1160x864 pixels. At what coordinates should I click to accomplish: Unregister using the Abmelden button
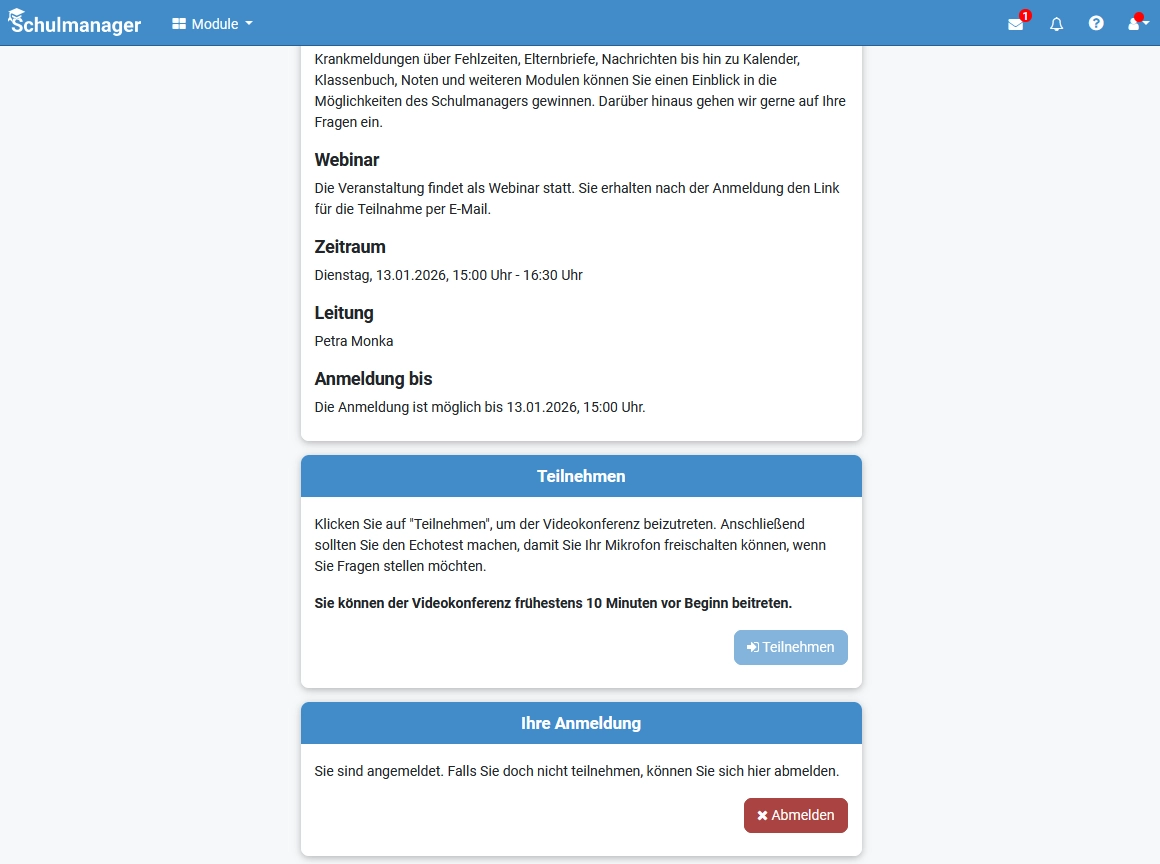[x=795, y=815]
